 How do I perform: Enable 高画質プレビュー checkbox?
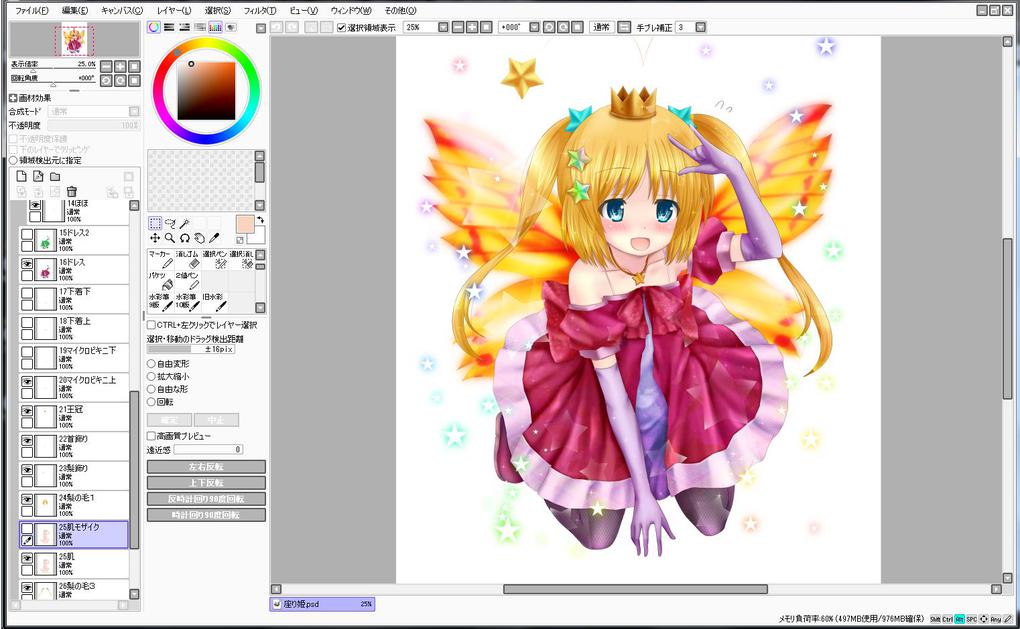[x=151, y=436]
